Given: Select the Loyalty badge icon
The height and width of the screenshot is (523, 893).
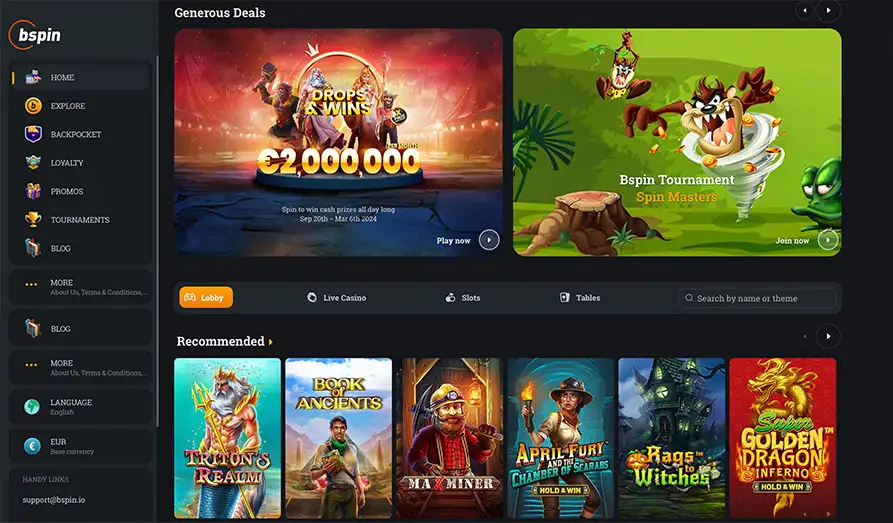Looking at the screenshot, I should (x=33, y=163).
